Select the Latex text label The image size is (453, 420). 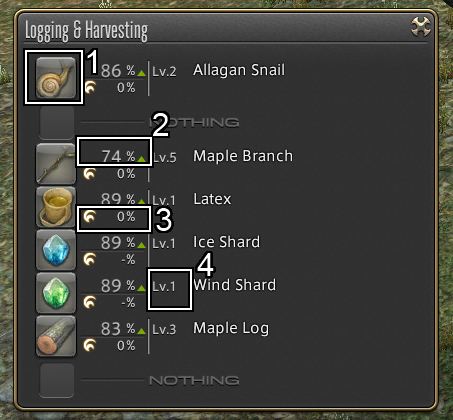pos(212,199)
